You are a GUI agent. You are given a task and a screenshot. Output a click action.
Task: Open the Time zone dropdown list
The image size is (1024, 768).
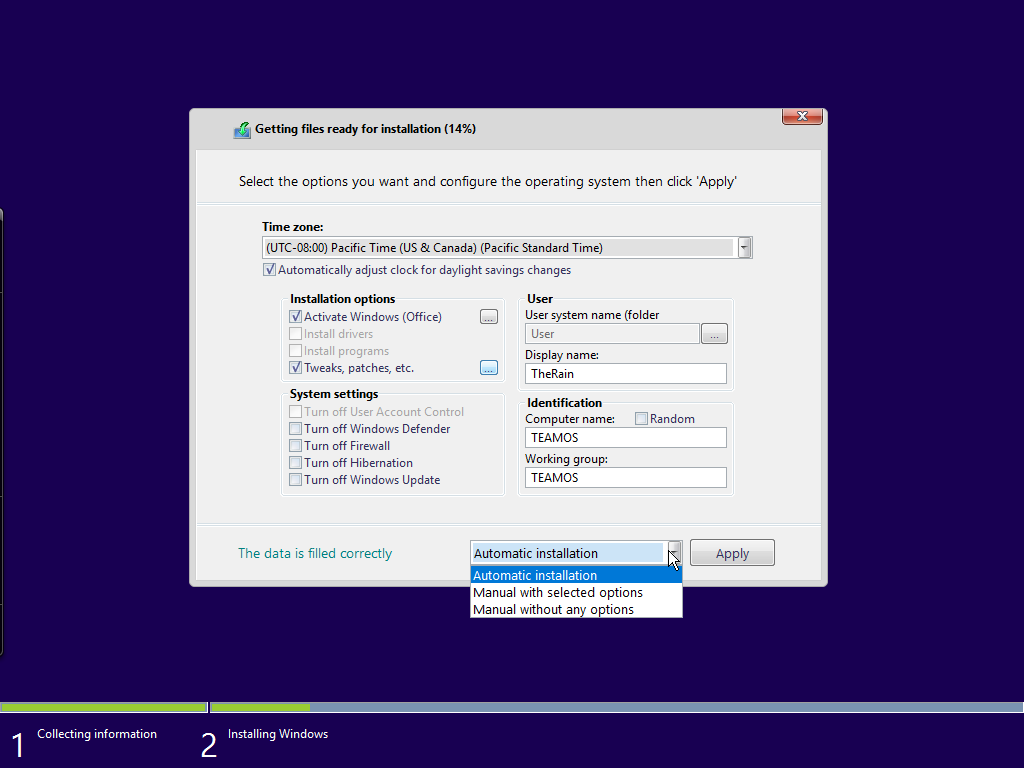[744, 248]
